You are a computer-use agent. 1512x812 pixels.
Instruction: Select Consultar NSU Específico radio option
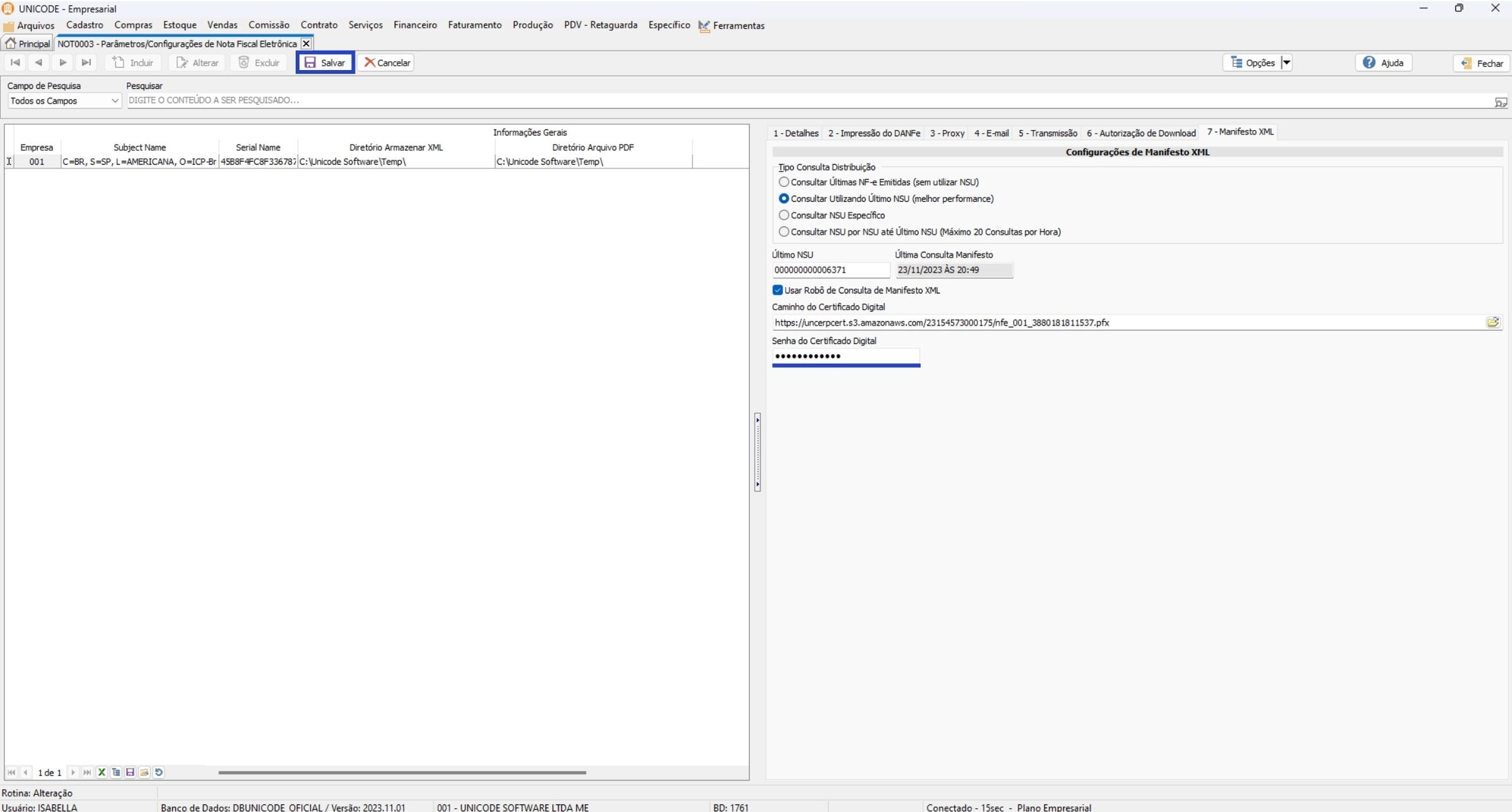784,215
